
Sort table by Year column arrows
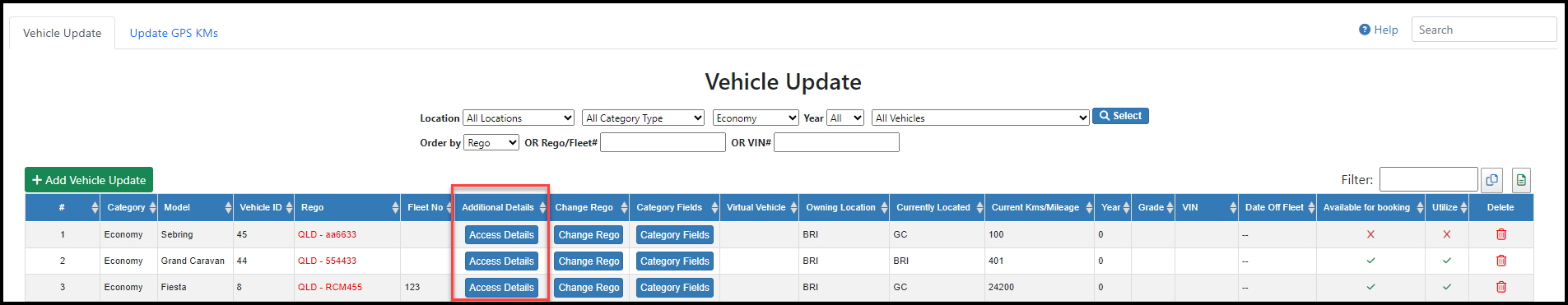click(1126, 208)
